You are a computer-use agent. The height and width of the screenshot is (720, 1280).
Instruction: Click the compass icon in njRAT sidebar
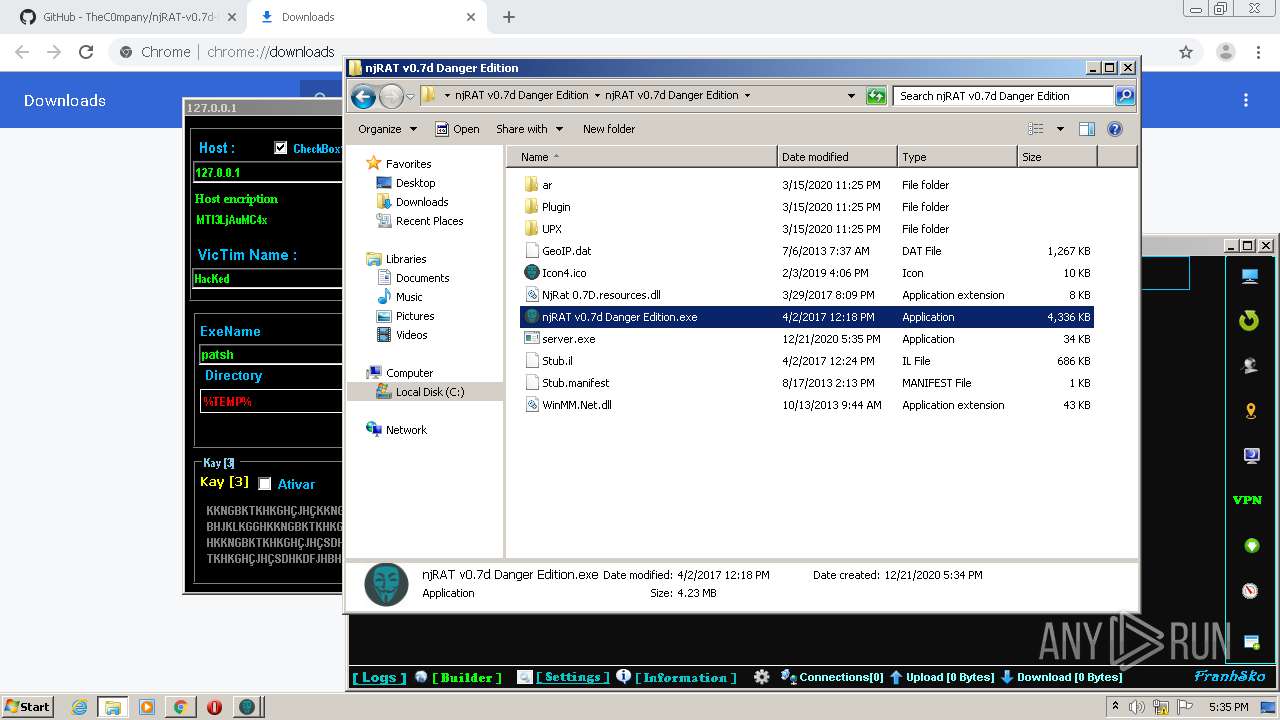click(x=1250, y=591)
